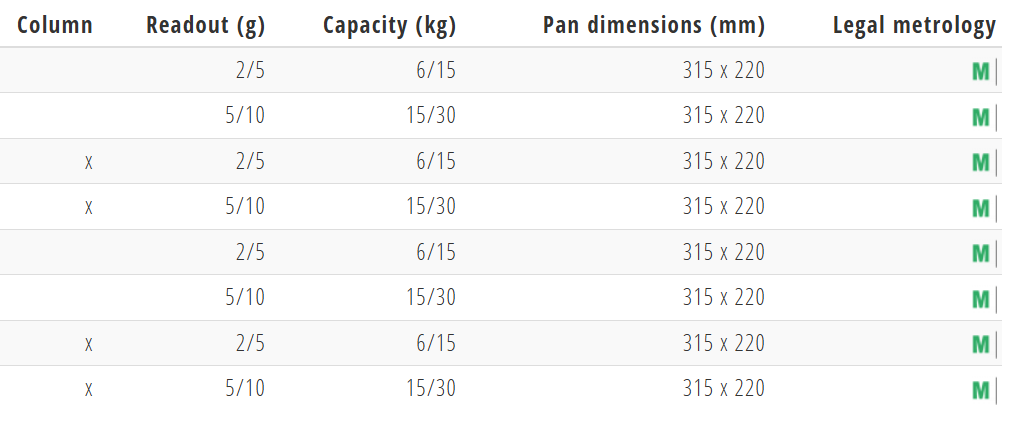Sort by the Readout (g) header

point(205,25)
